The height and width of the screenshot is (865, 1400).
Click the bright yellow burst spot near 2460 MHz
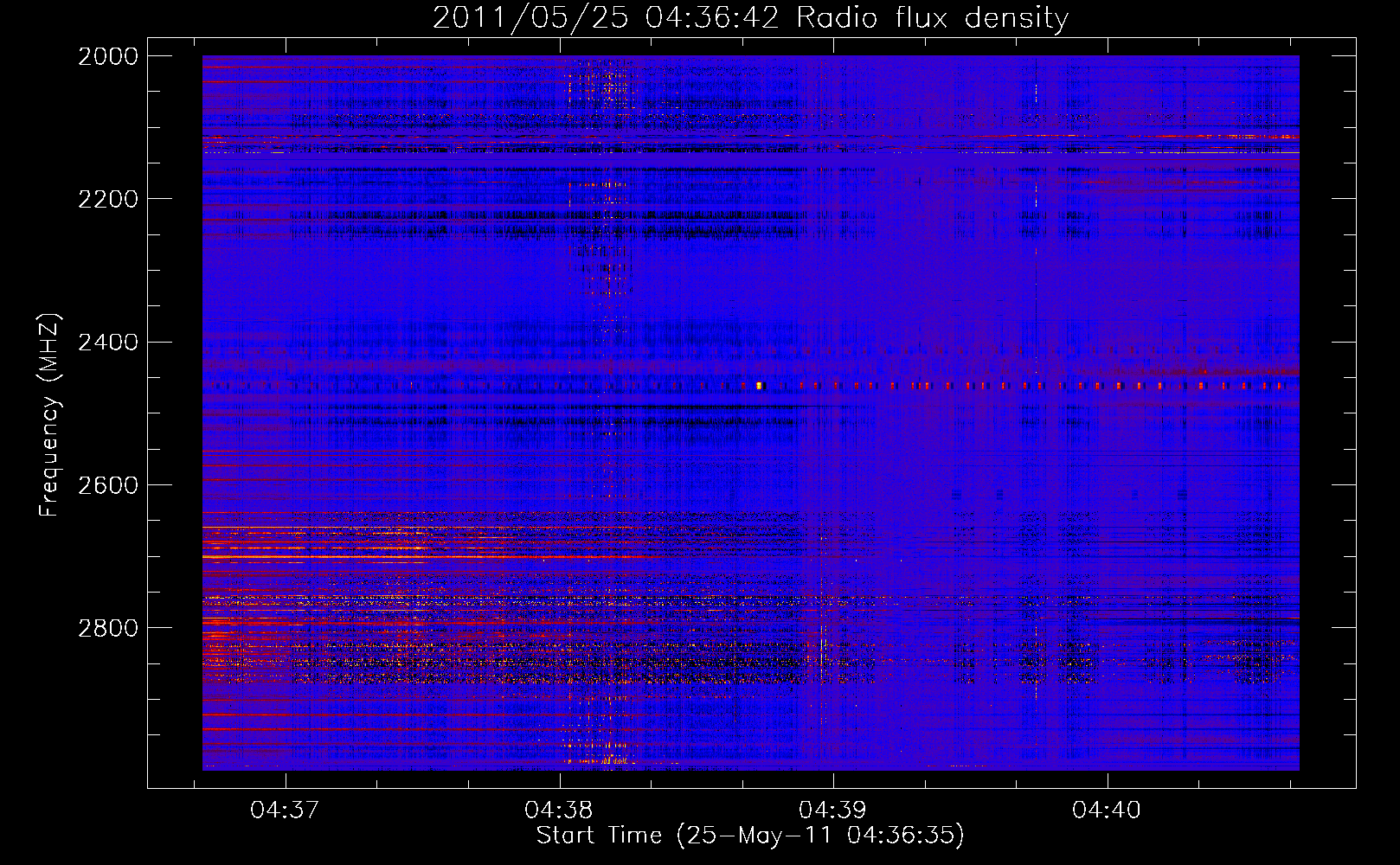tap(759, 386)
